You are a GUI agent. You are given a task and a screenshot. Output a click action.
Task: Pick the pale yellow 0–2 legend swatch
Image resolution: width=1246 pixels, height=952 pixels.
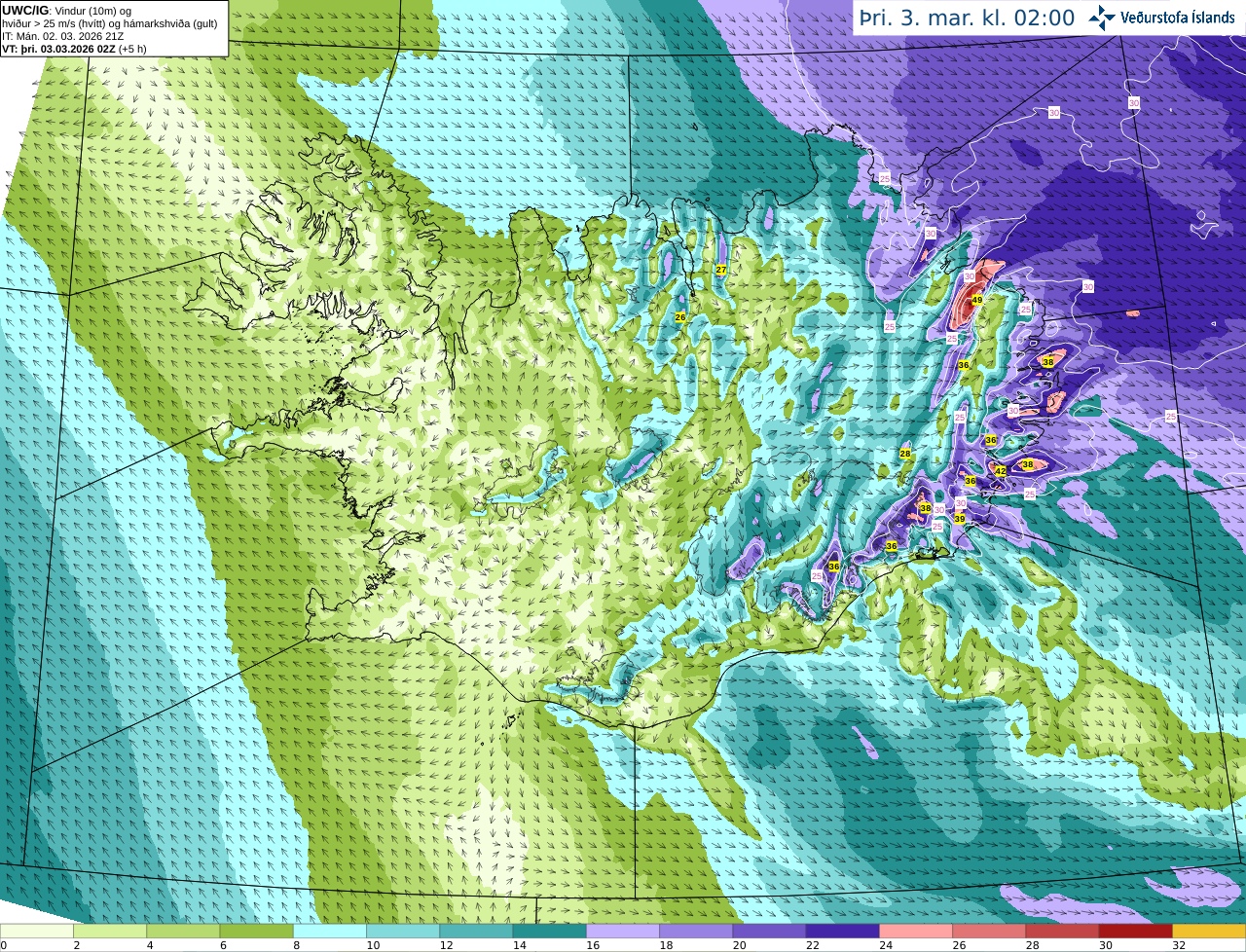(x=37, y=932)
